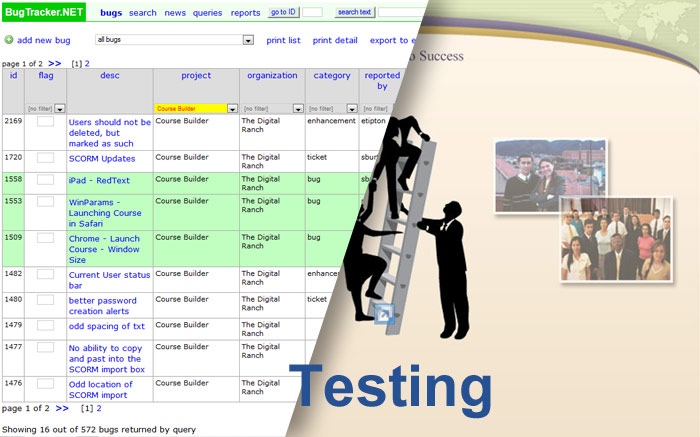Click the 'print detail' link

point(335,40)
